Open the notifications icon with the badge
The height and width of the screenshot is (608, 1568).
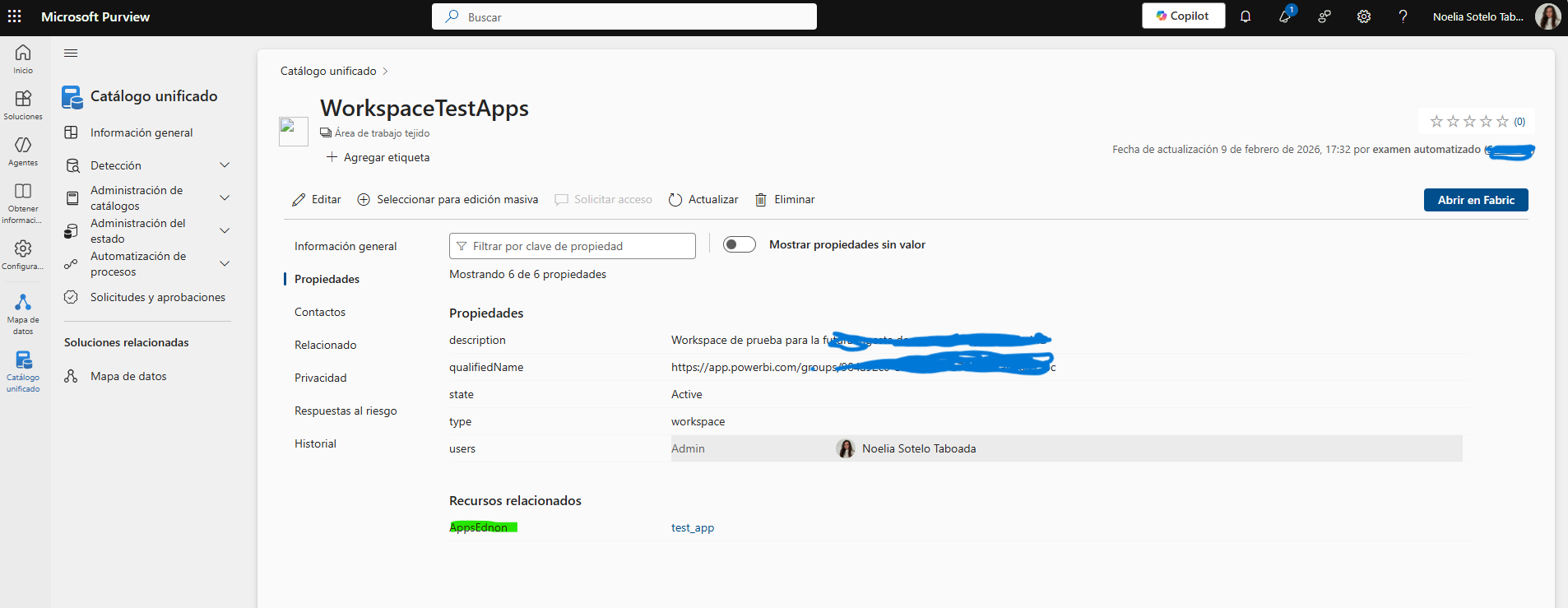coord(1285,16)
